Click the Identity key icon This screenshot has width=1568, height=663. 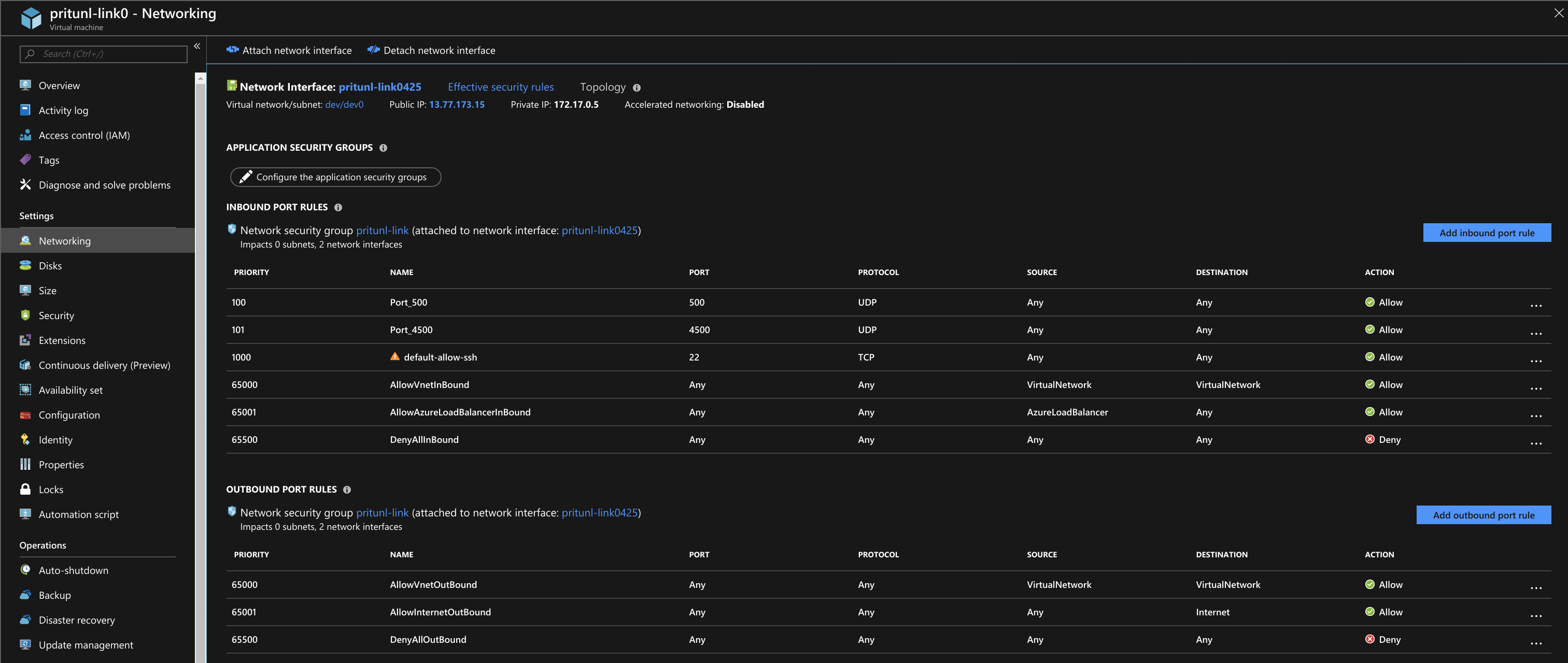25,440
